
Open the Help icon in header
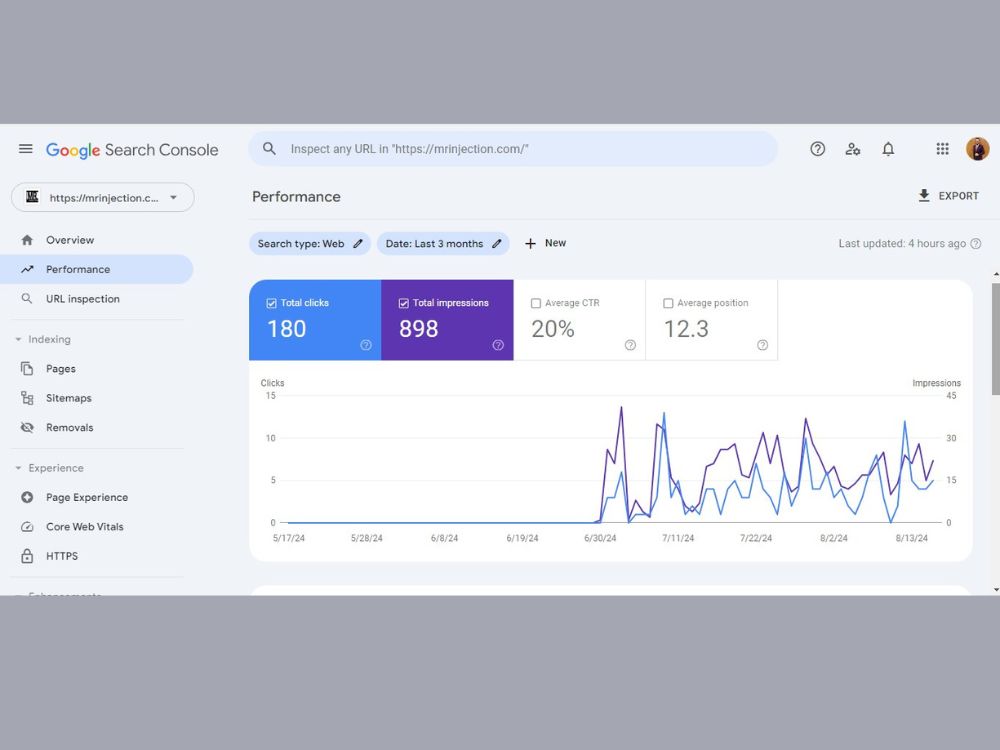pos(818,149)
